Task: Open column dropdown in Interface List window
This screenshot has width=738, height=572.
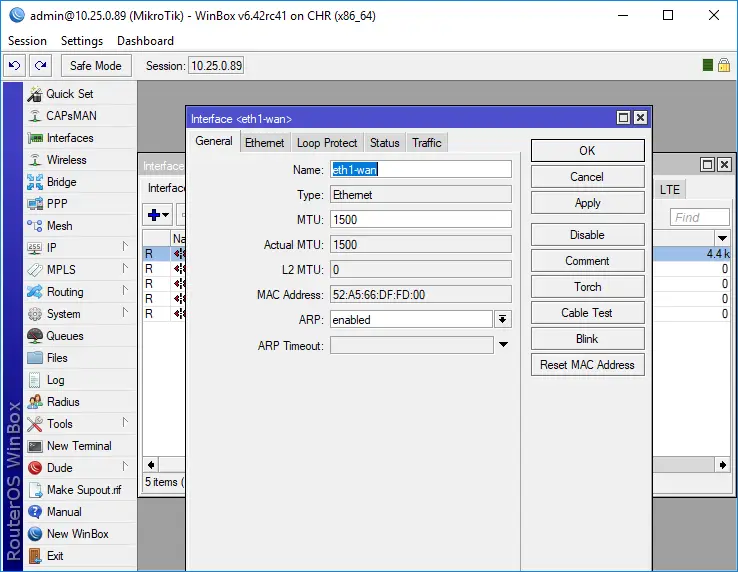Action: point(722,237)
